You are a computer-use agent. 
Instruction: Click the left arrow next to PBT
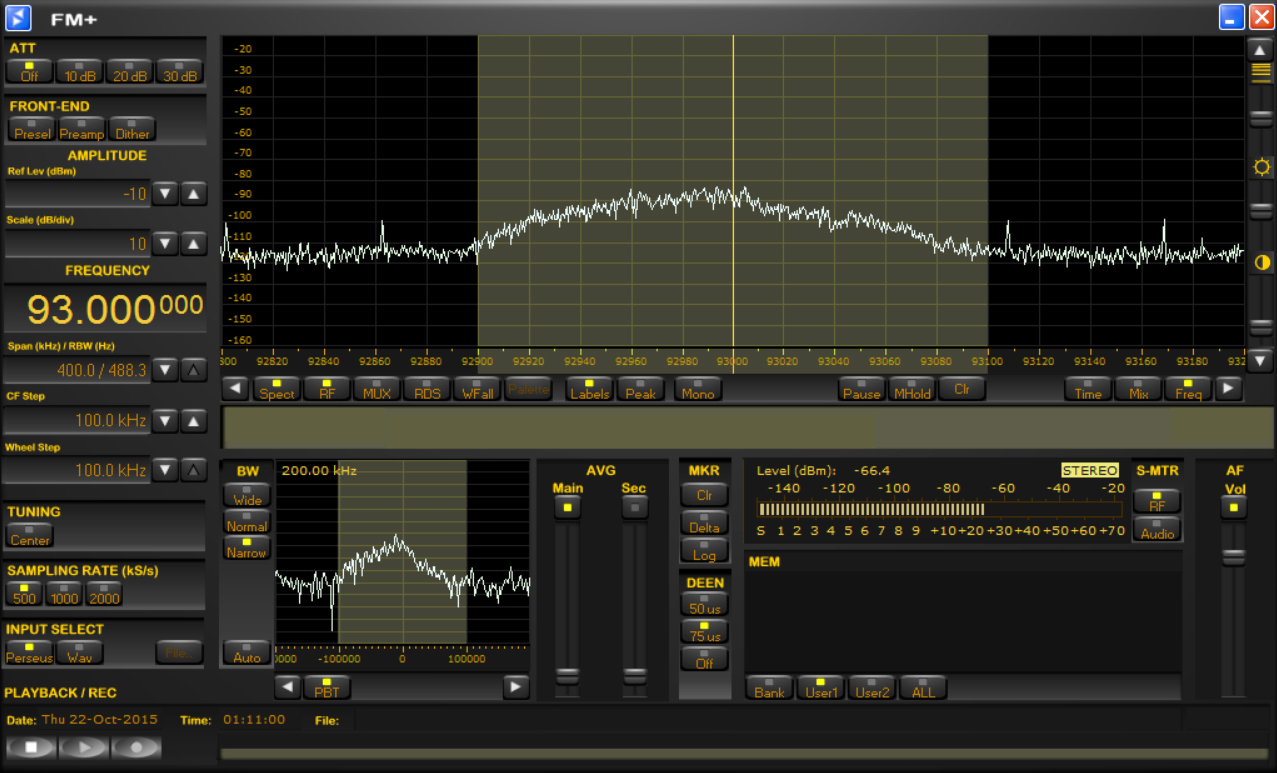tap(288, 687)
